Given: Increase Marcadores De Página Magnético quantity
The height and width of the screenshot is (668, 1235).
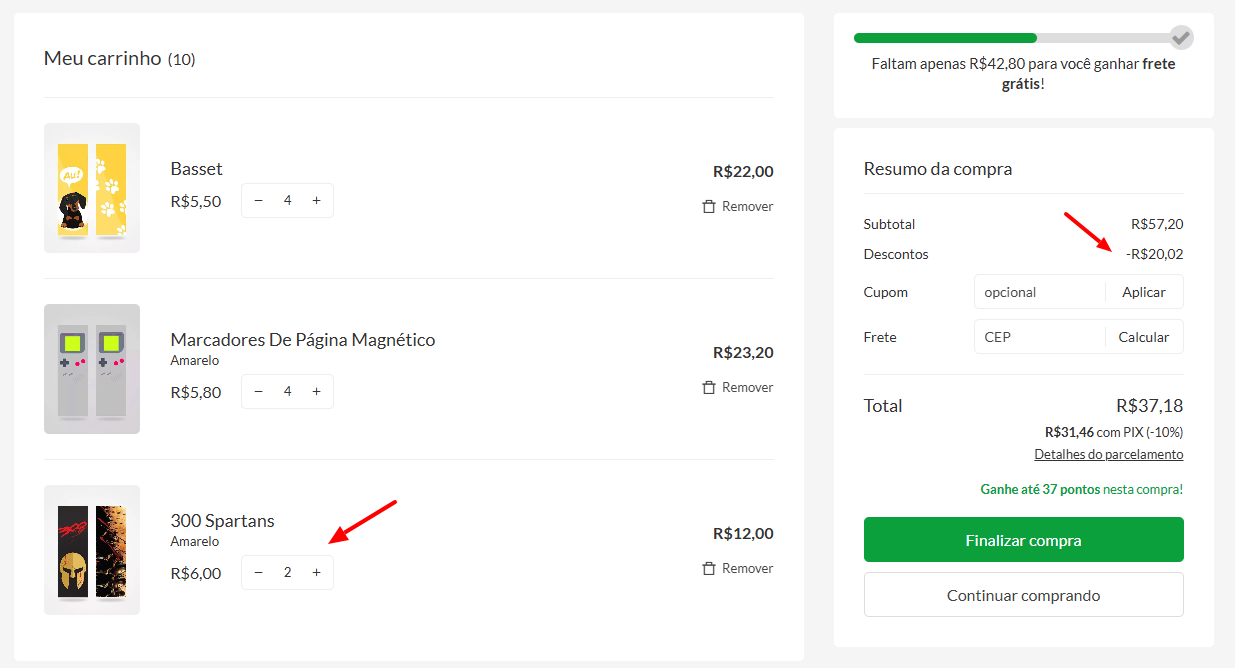Looking at the screenshot, I should click(316, 392).
